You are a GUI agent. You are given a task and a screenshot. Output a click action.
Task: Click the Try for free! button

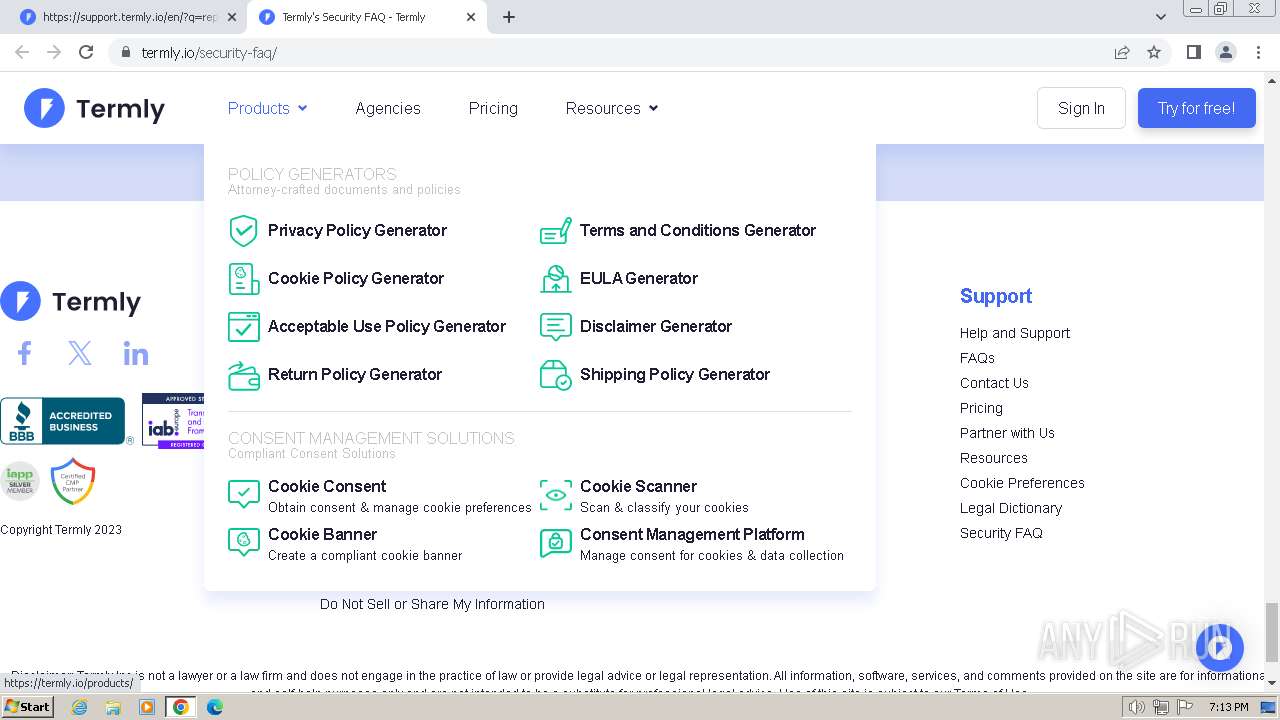click(x=1196, y=108)
